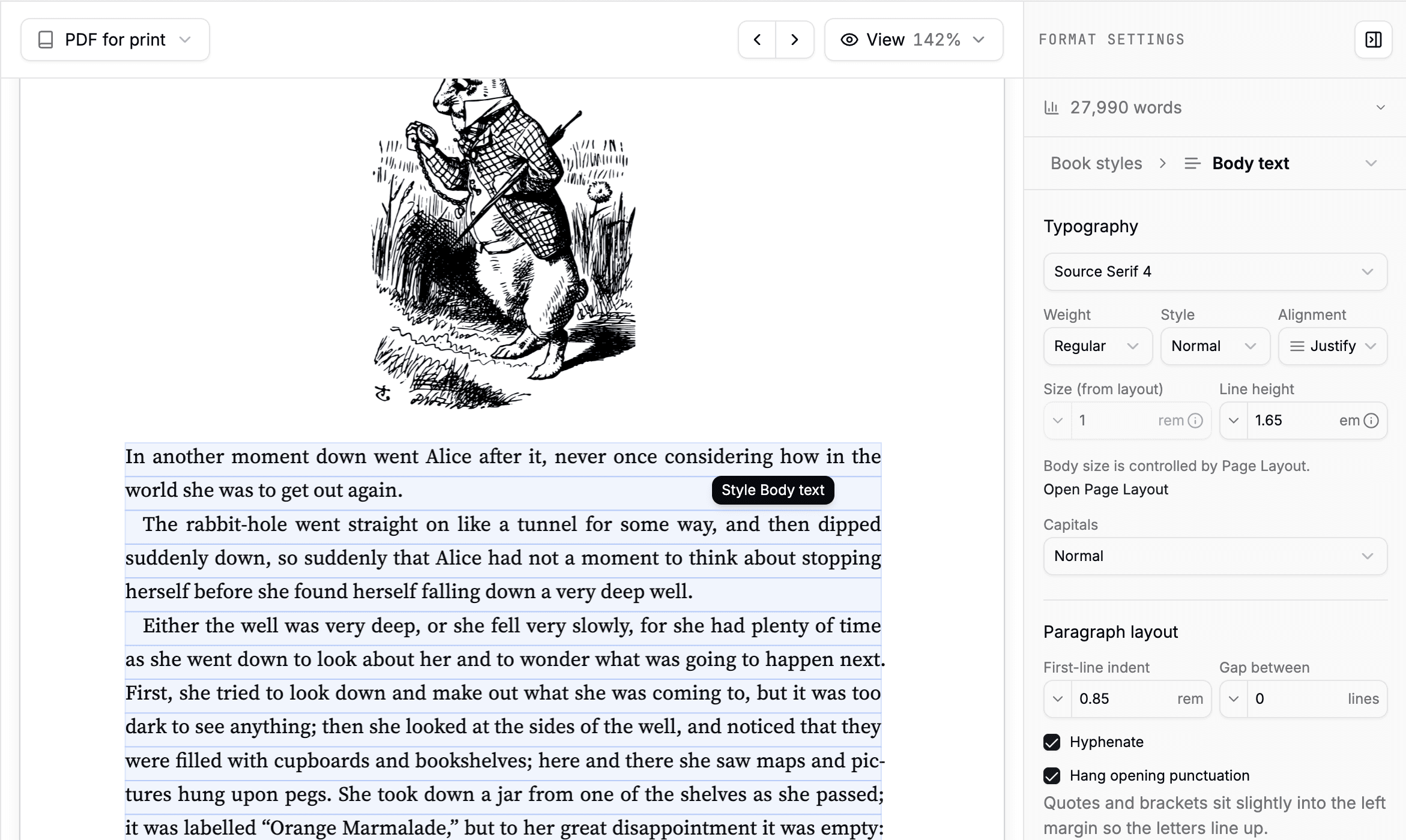The image size is (1406, 840).
Task: Expand the 27,990 words statistics row
Action: tap(1215, 107)
